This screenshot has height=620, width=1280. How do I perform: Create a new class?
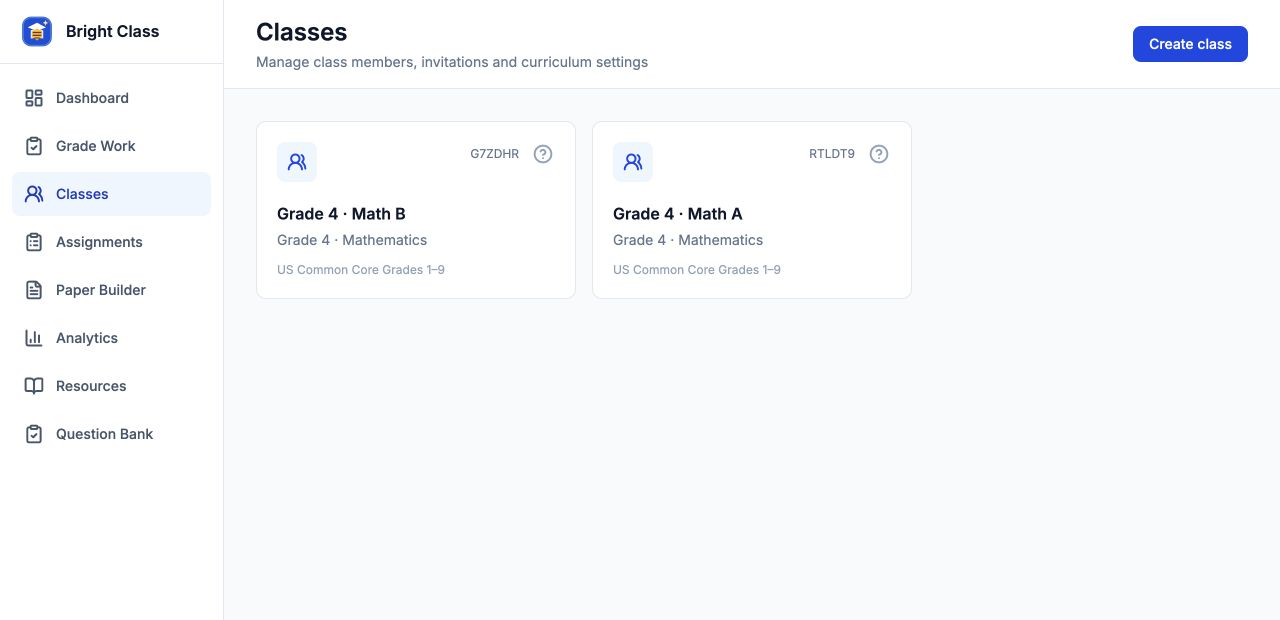coord(1190,44)
